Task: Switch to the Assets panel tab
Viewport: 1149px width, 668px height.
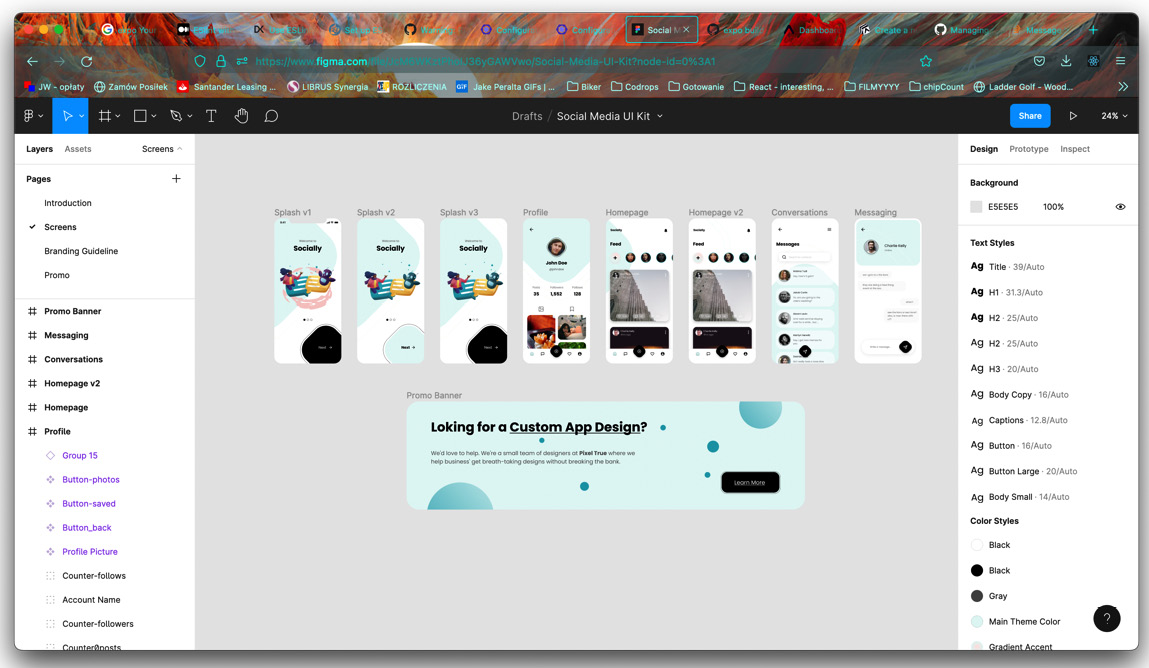Action: pyautogui.click(x=76, y=148)
